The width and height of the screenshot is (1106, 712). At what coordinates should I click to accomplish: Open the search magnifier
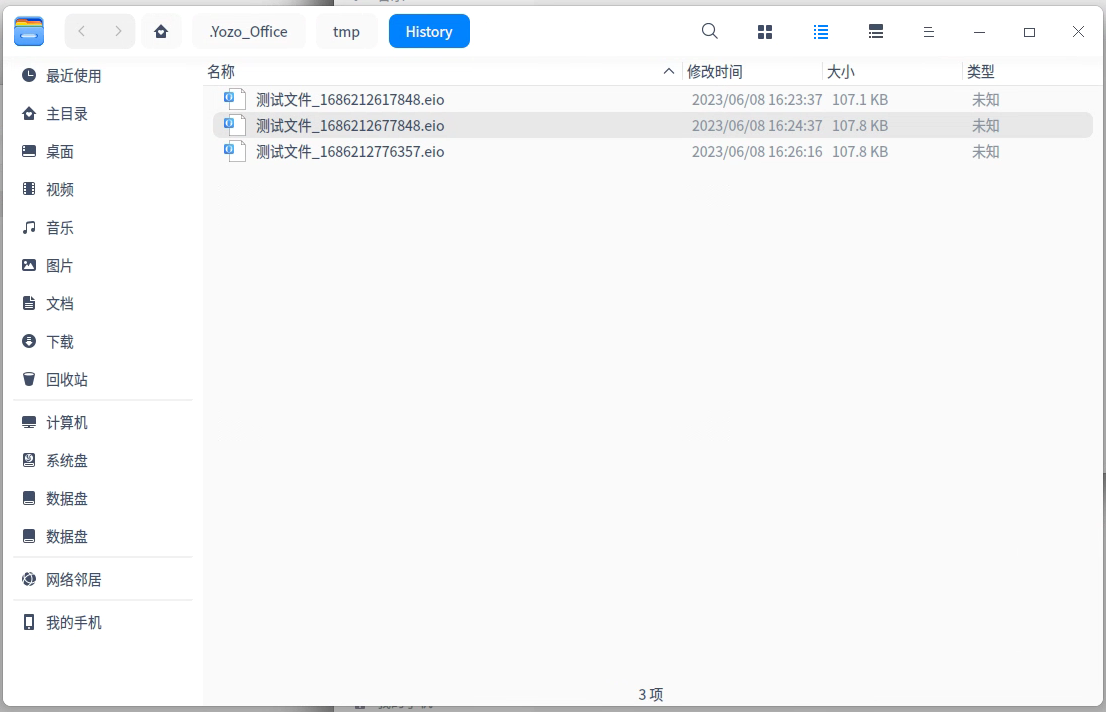[x=710, y=31]
